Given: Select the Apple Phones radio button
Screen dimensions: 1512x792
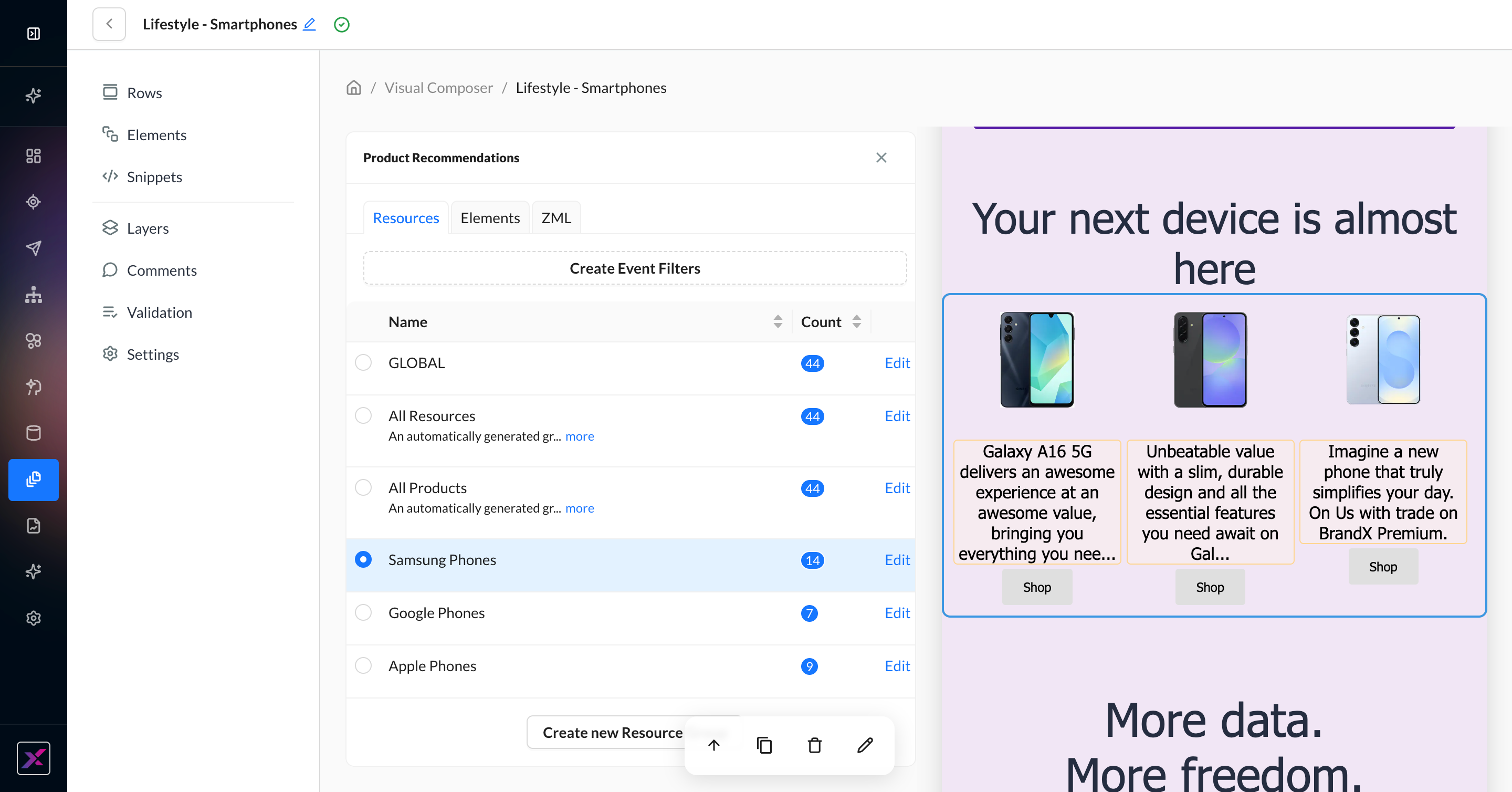Looking at the screenshot, I should pyautogui.click(x=363, y=666).
